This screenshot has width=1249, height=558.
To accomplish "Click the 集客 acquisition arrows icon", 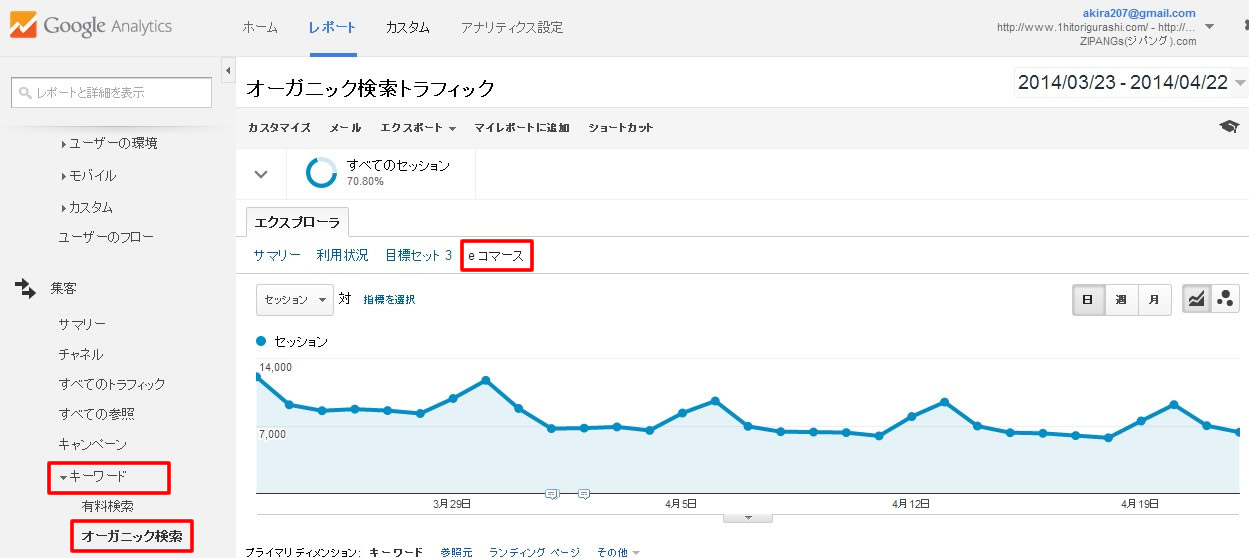I will 25,289.
